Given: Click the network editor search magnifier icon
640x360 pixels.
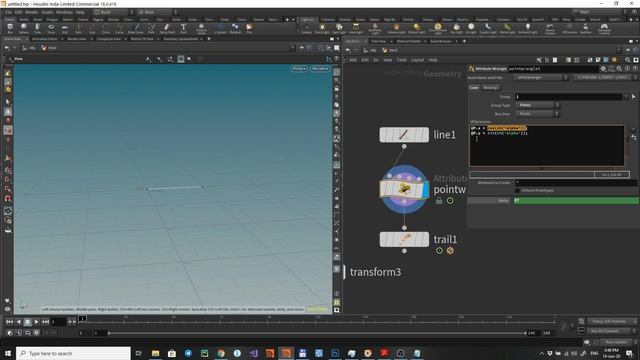Looking at the screenshot, I should coord(628,60).
